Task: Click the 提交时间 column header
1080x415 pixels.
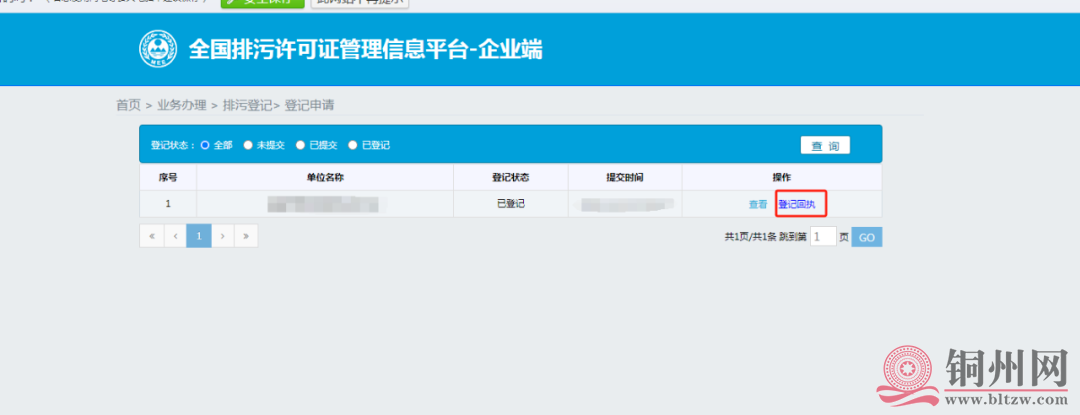Action: point(624,177)
